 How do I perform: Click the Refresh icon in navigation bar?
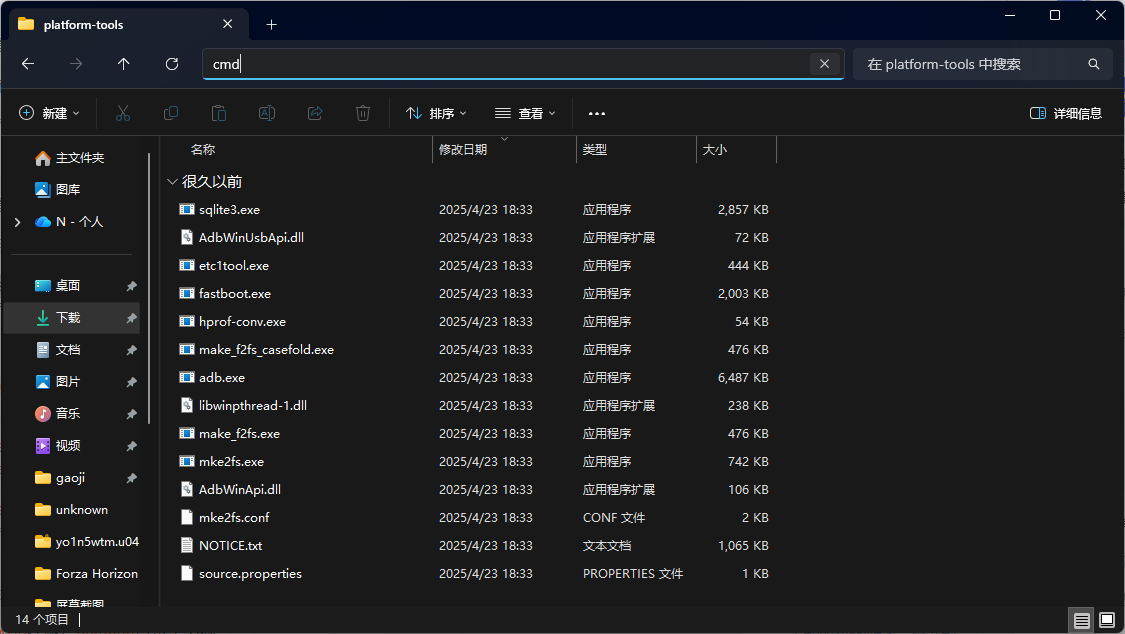[172, 64]
